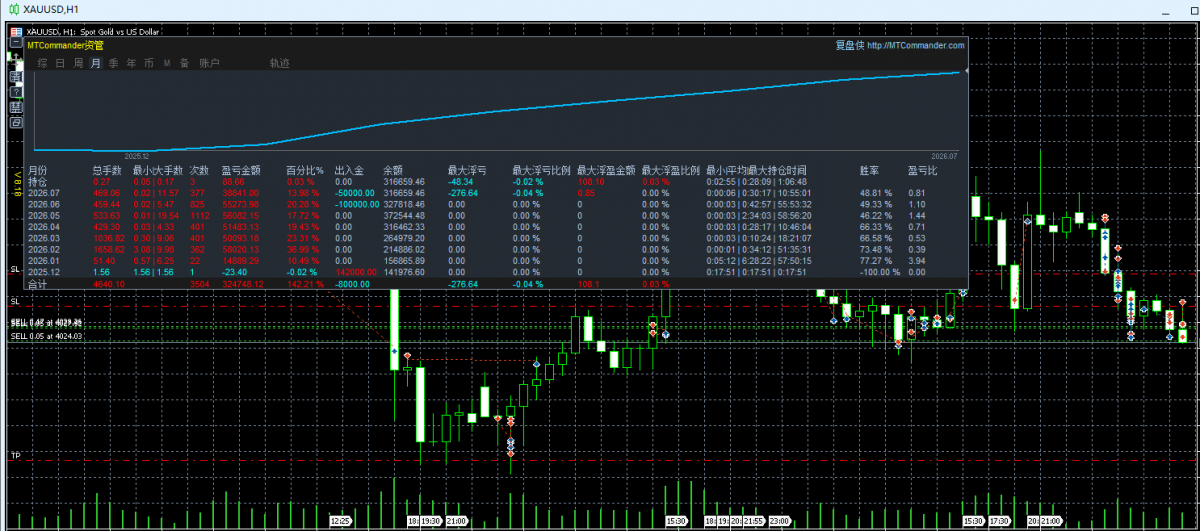
Task: Click the 次数 column header
Action: (200, 171)
